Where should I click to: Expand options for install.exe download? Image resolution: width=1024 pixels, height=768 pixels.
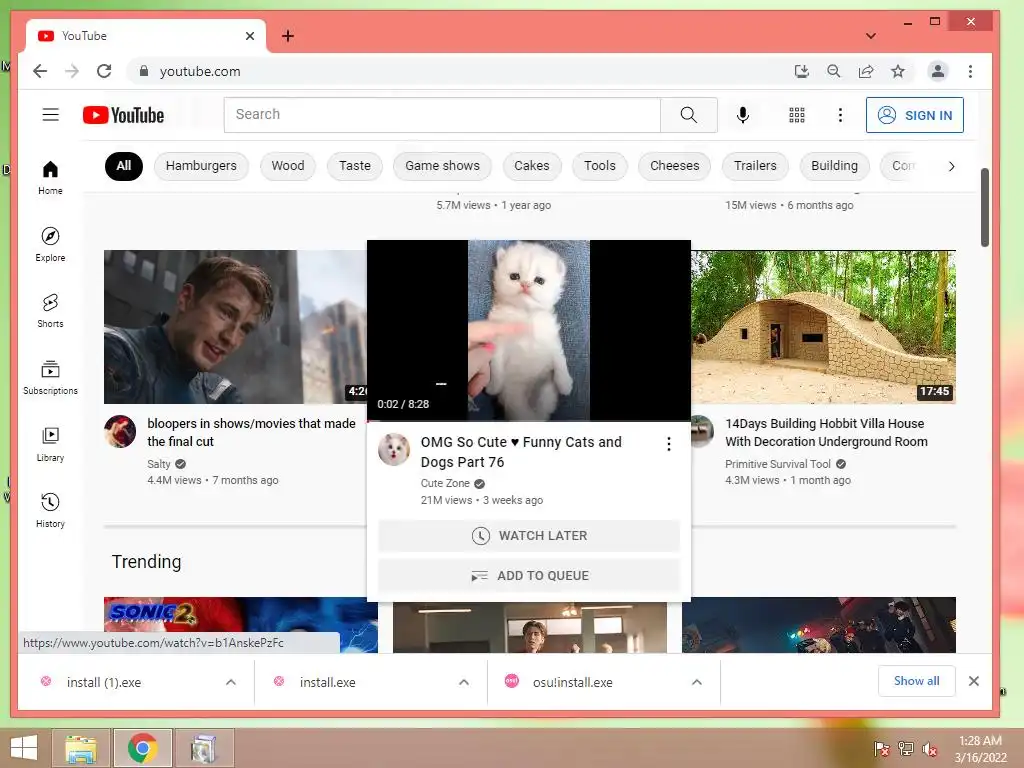pyautogui.click(x=464, y=682)
